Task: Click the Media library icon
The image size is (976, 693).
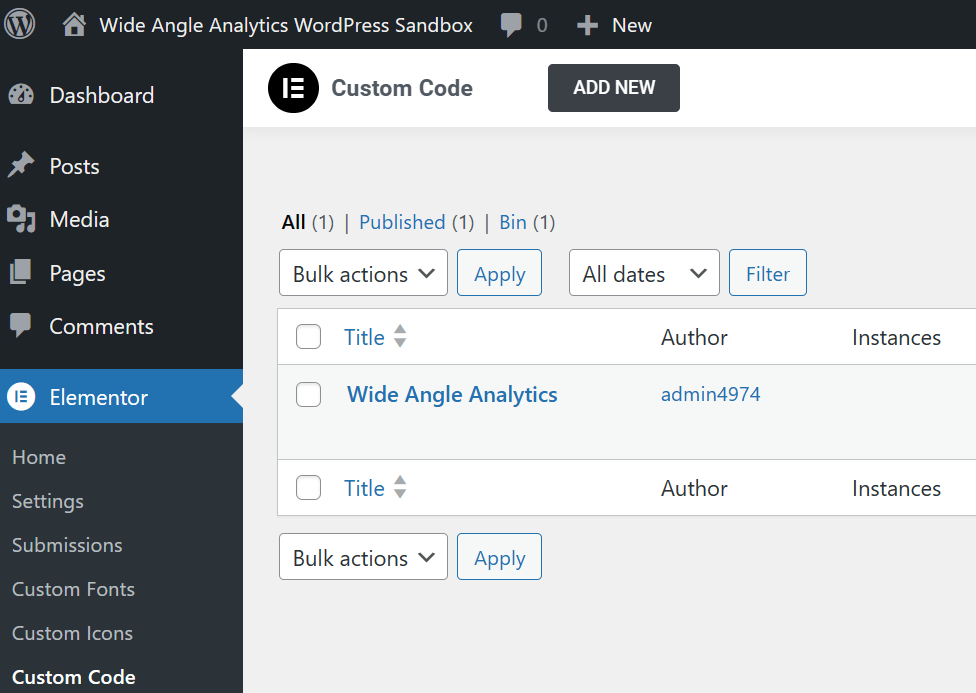Action: pyautogui.click(x=21, y=219)
